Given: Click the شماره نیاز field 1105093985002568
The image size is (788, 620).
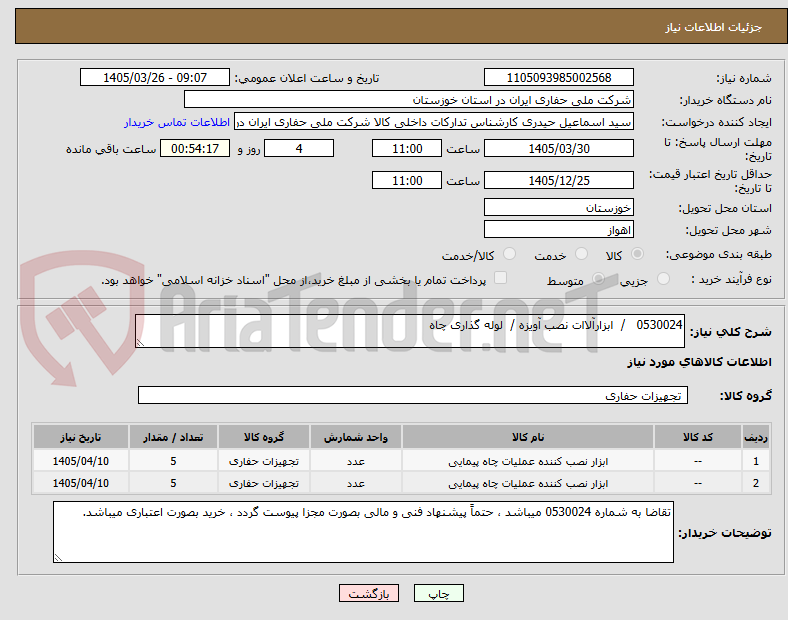Looking at the screenshot, I should [558, 77].
